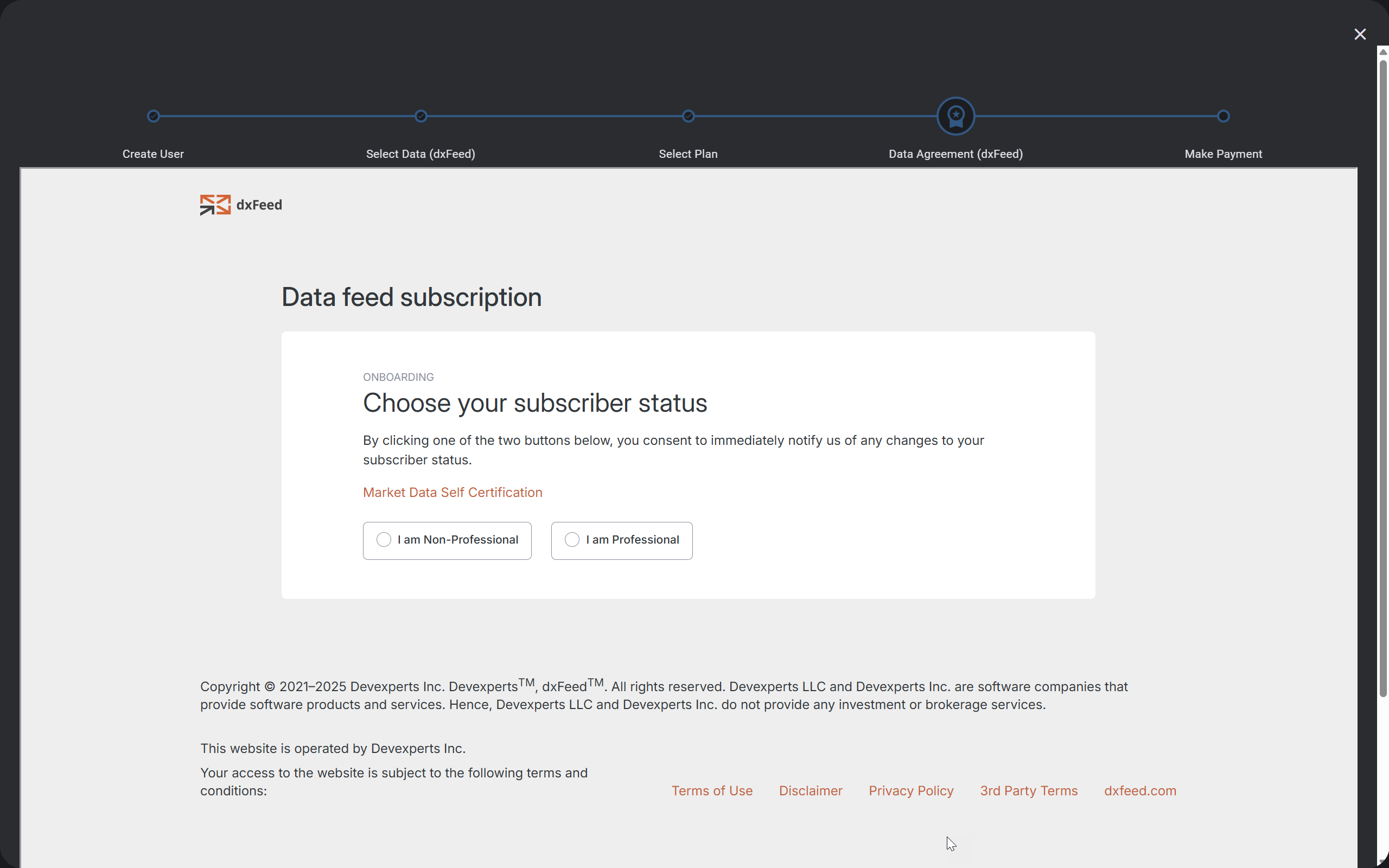Select the I am Non-Professional radio button

coord(384,540)
